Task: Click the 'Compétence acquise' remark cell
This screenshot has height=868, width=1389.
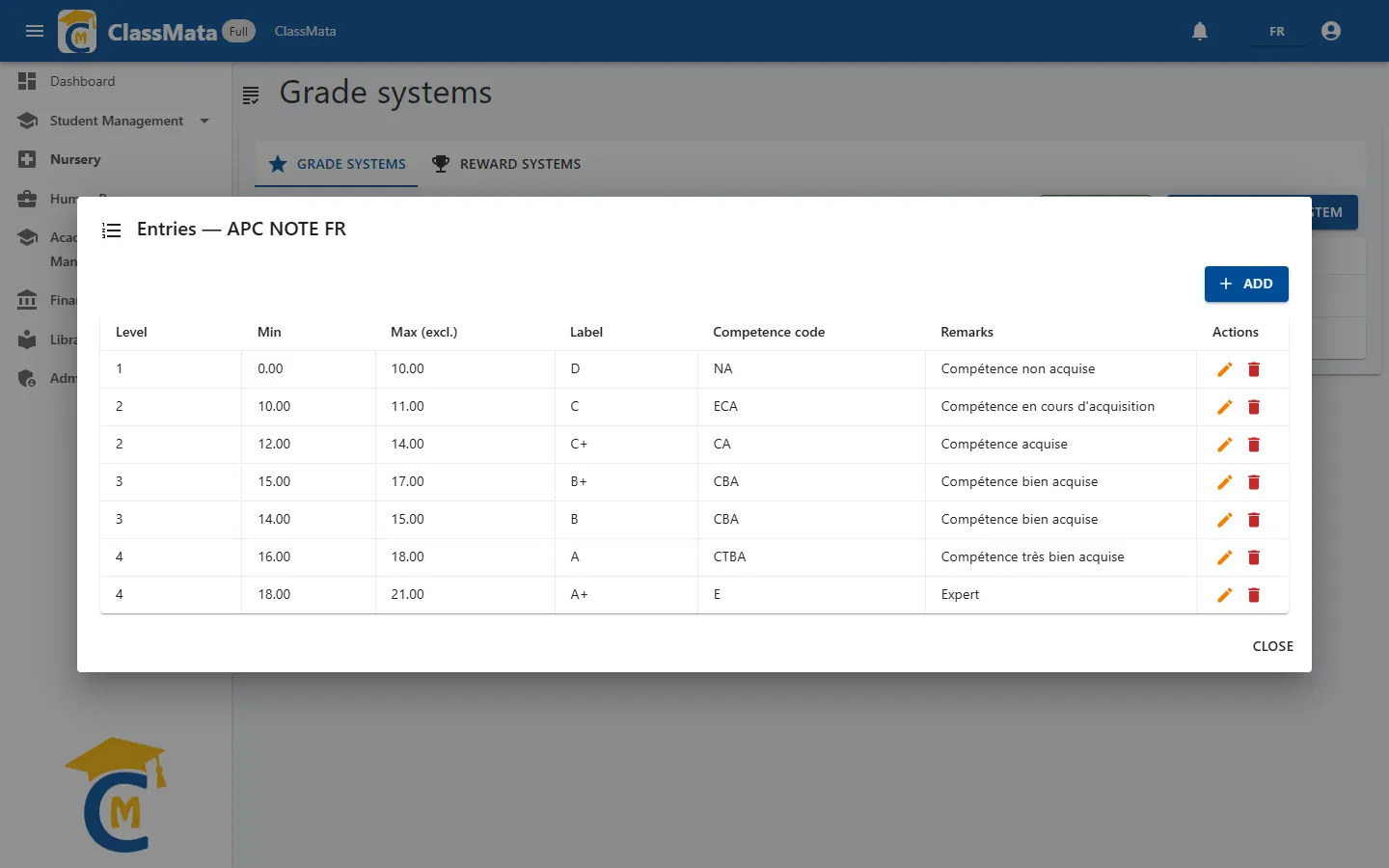Action: (1061, 444)
